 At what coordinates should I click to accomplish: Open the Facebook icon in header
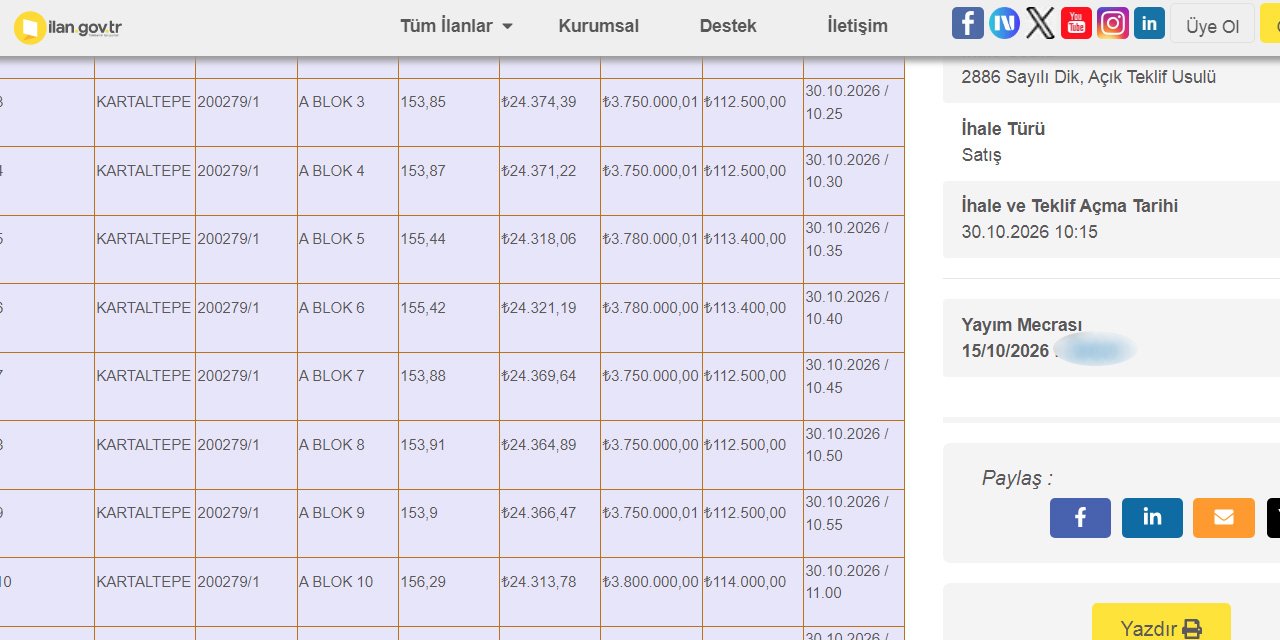[x=967, y=23]
